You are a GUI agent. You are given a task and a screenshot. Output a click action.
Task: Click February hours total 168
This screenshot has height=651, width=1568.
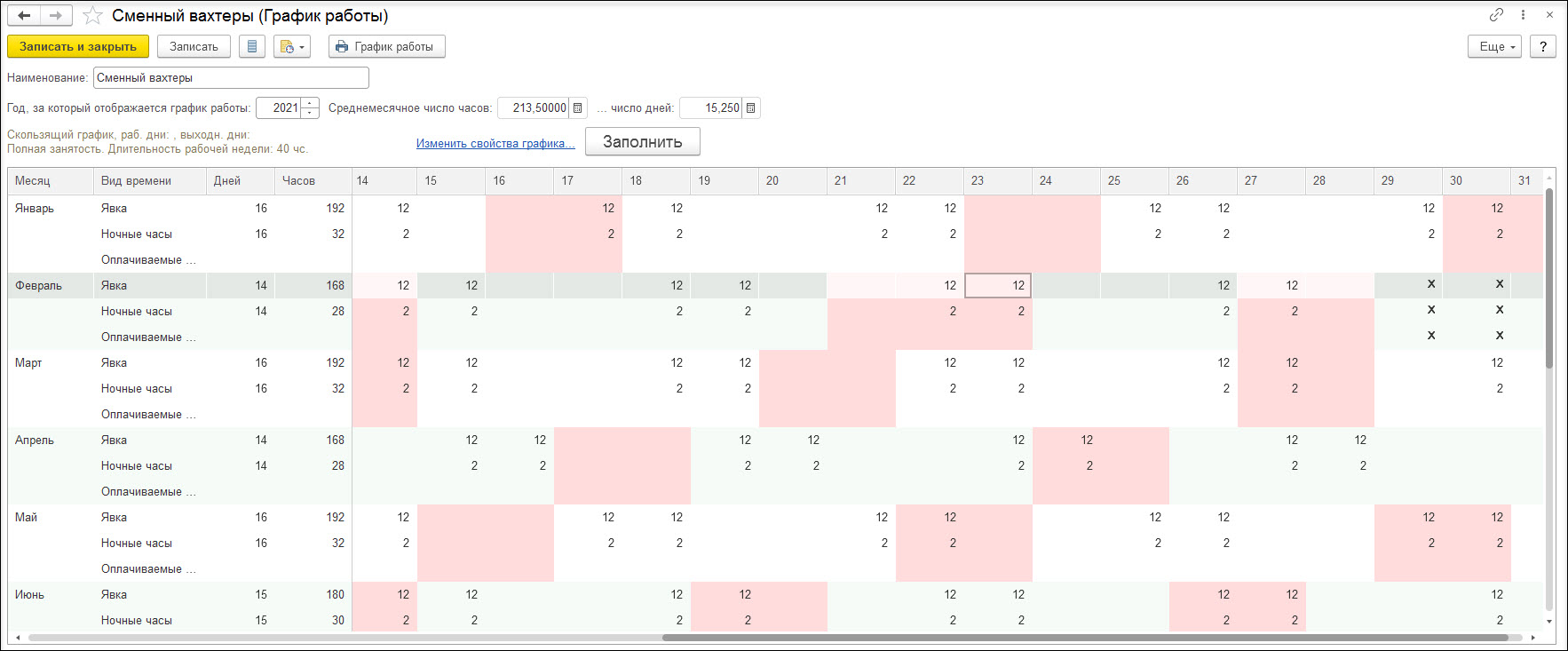pyautogui.click(x=335, y=285)
